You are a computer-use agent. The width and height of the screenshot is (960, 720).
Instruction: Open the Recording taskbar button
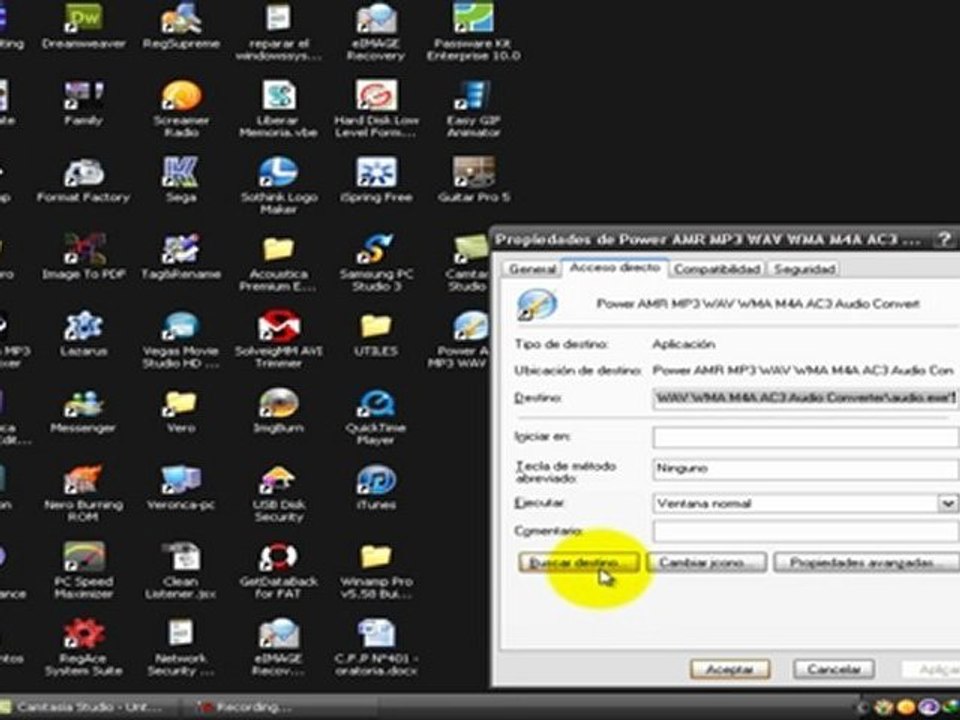coord(279,707)
